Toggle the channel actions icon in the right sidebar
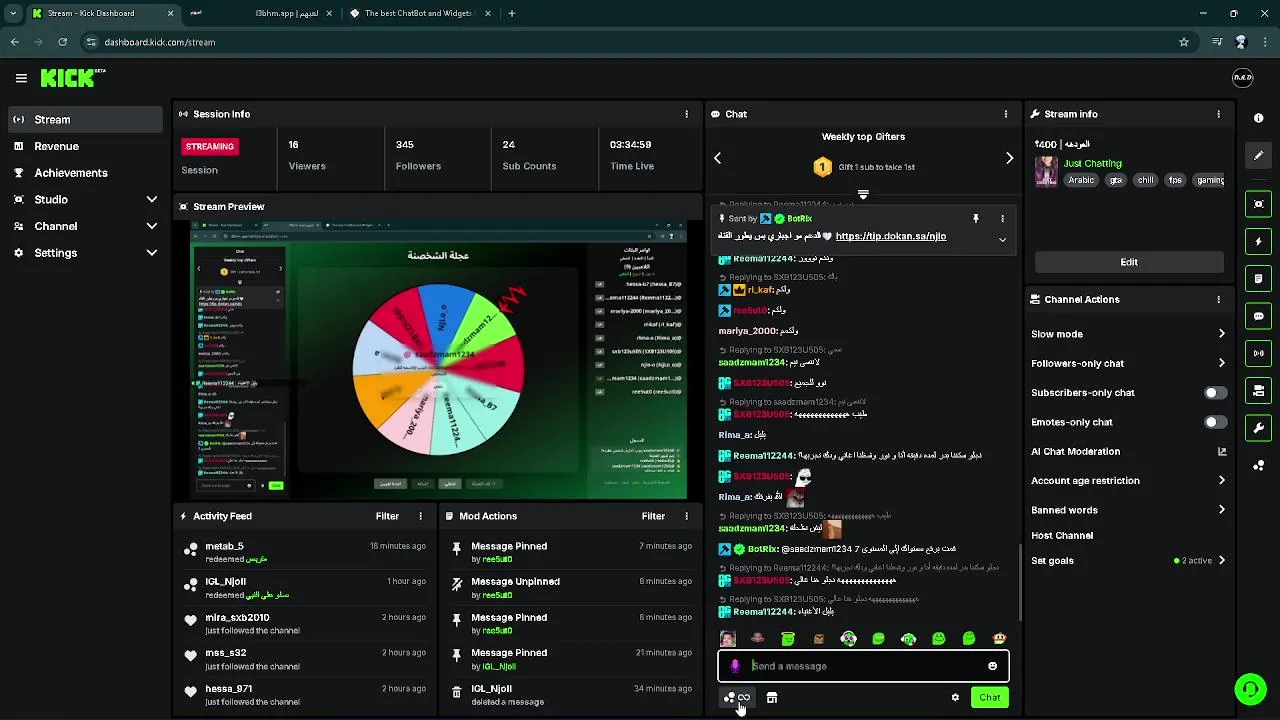Viewport: 1280px width, 720px height. pyautogui.click(x=1258, y=391)
